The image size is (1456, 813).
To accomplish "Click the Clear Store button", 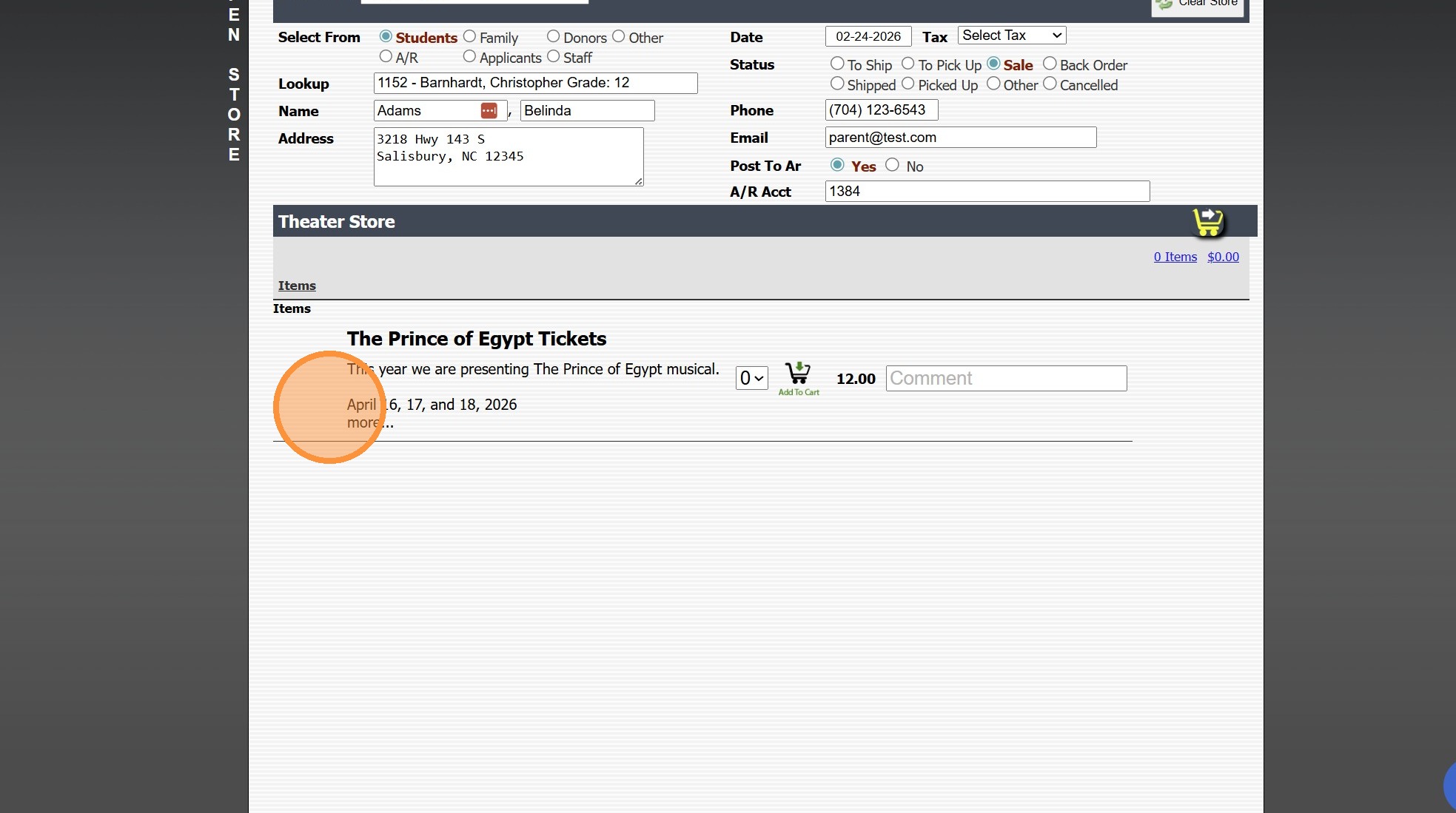I will click(1198, 4).
